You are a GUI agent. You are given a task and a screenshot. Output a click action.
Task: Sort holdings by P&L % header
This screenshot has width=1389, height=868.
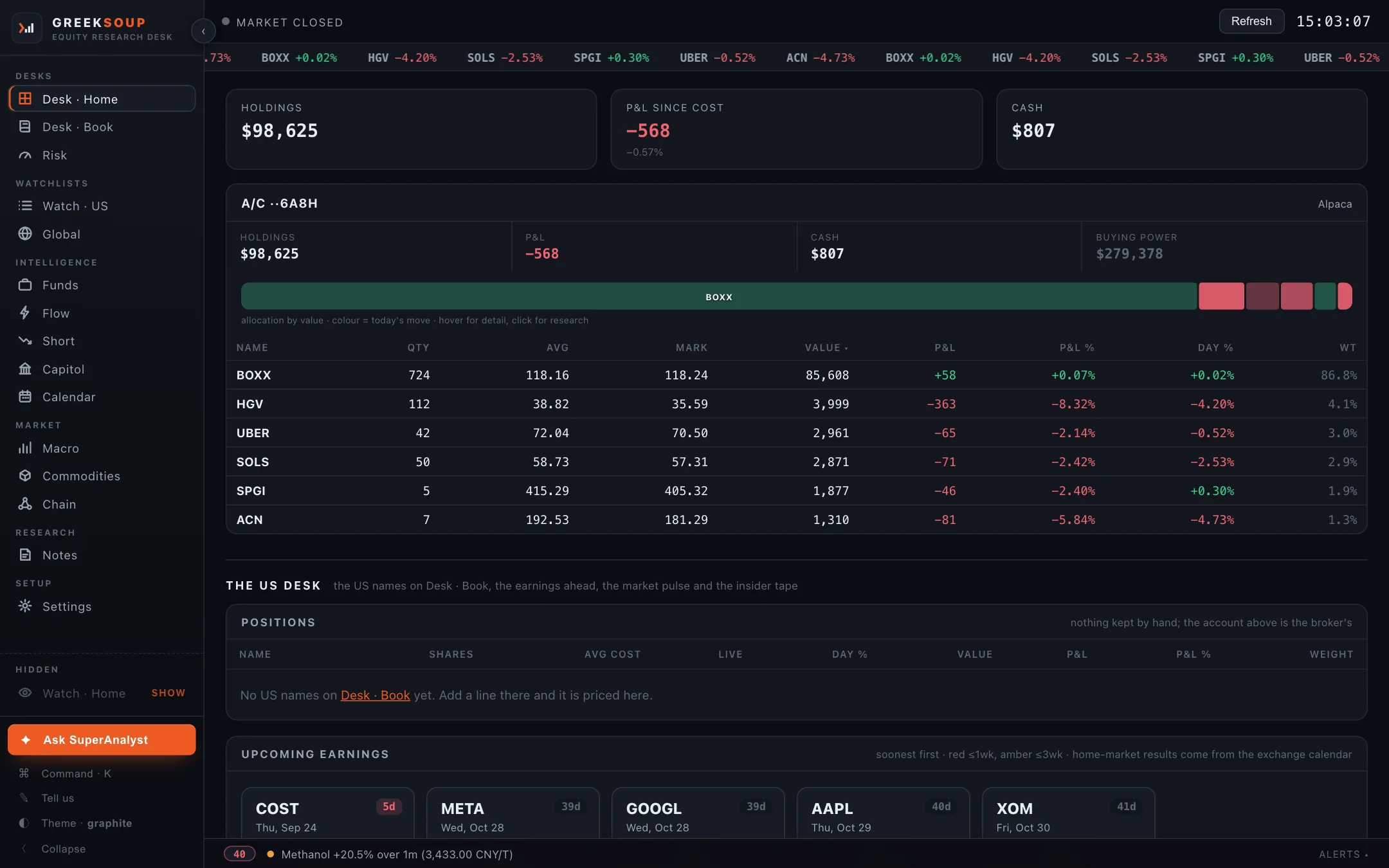click(1076, 348)
